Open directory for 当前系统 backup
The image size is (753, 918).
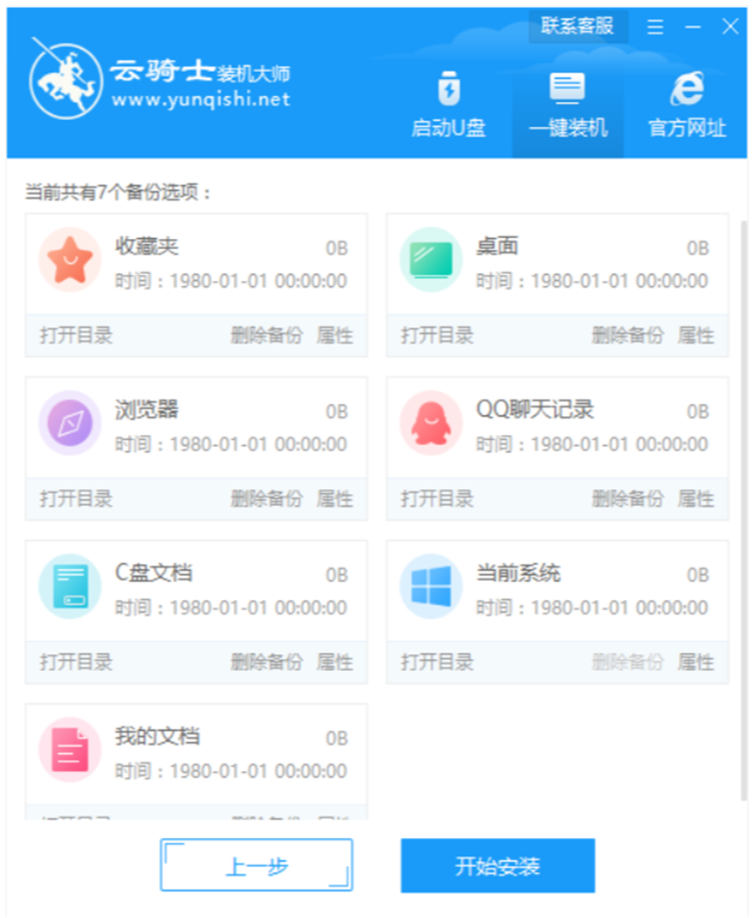[437, 662]
